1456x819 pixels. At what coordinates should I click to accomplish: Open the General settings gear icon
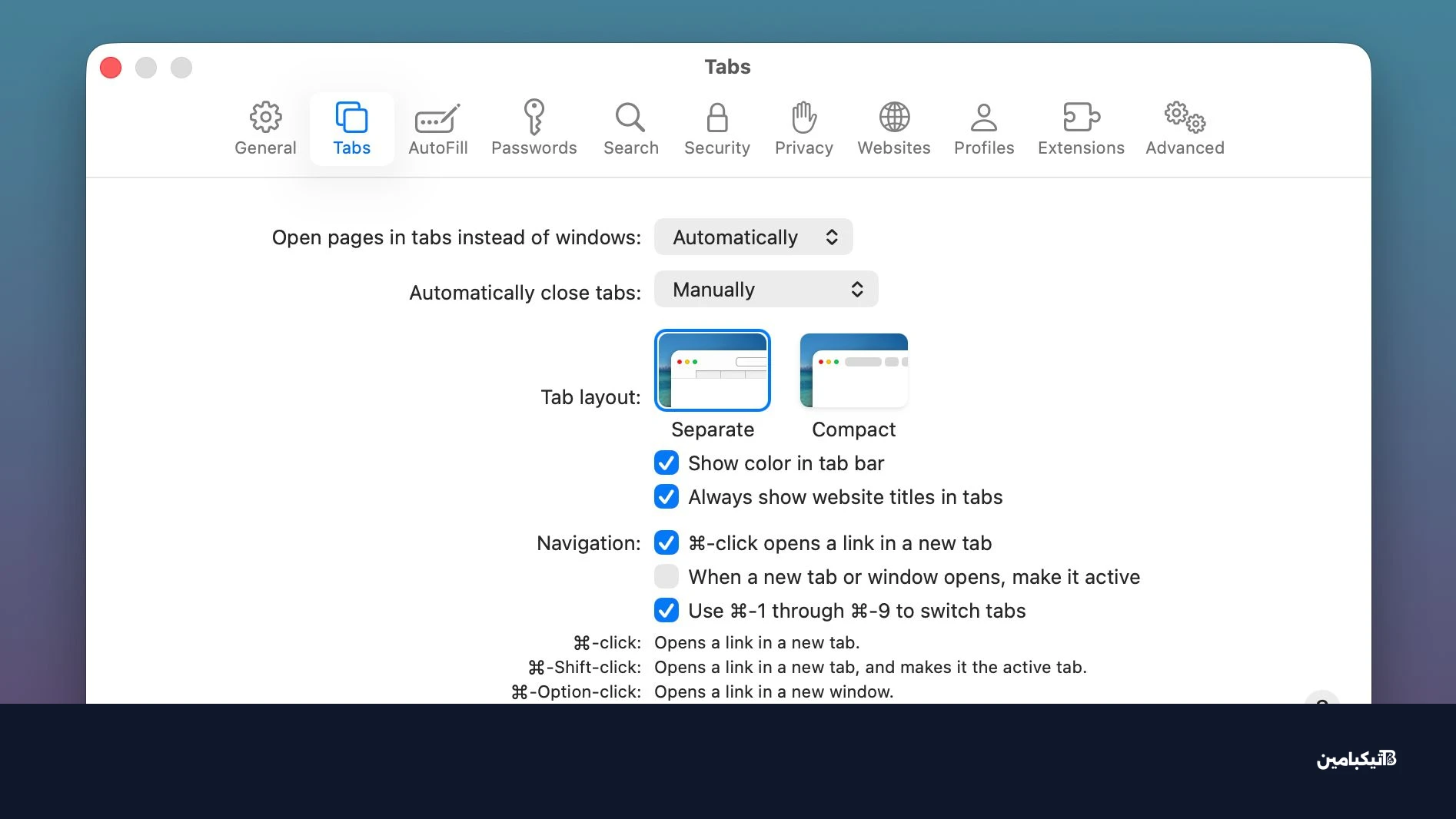(x=265, y=128)
